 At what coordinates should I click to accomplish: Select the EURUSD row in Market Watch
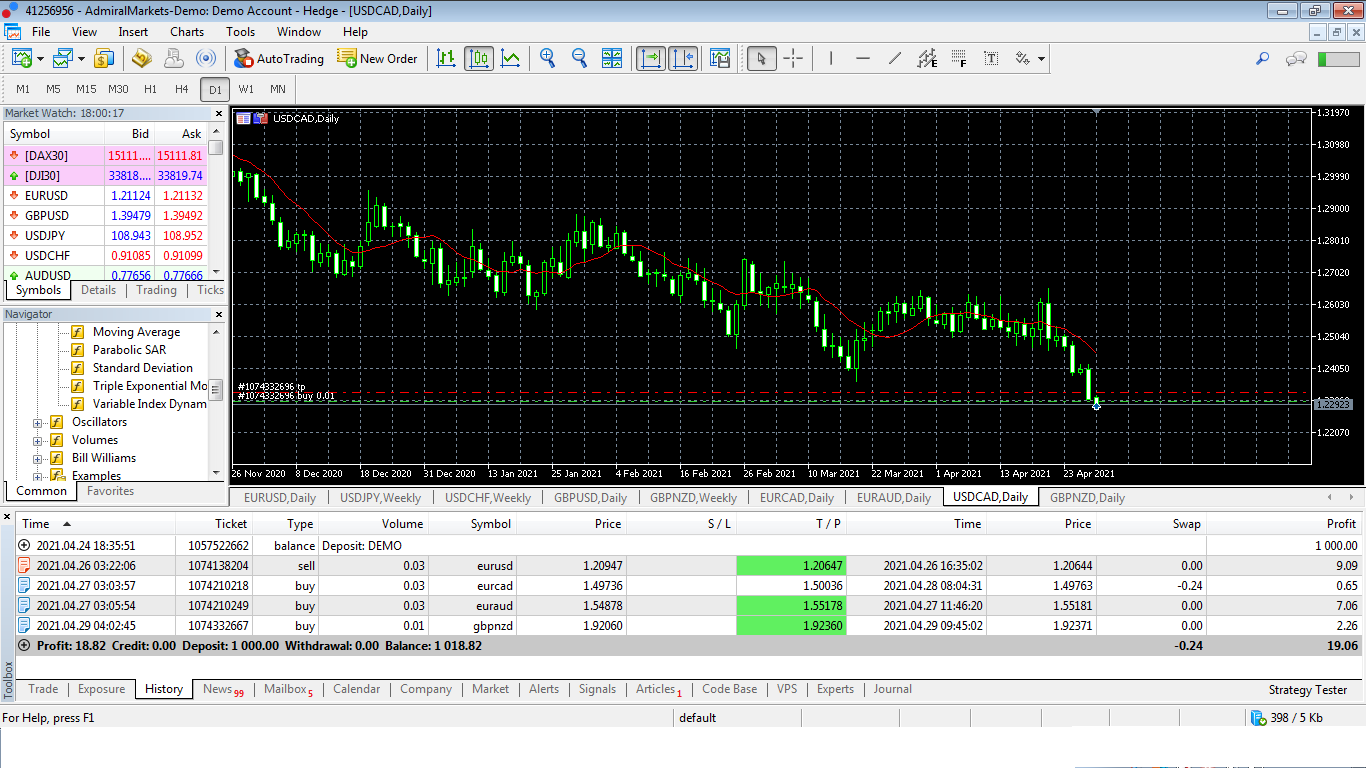[x=106, y=196]
